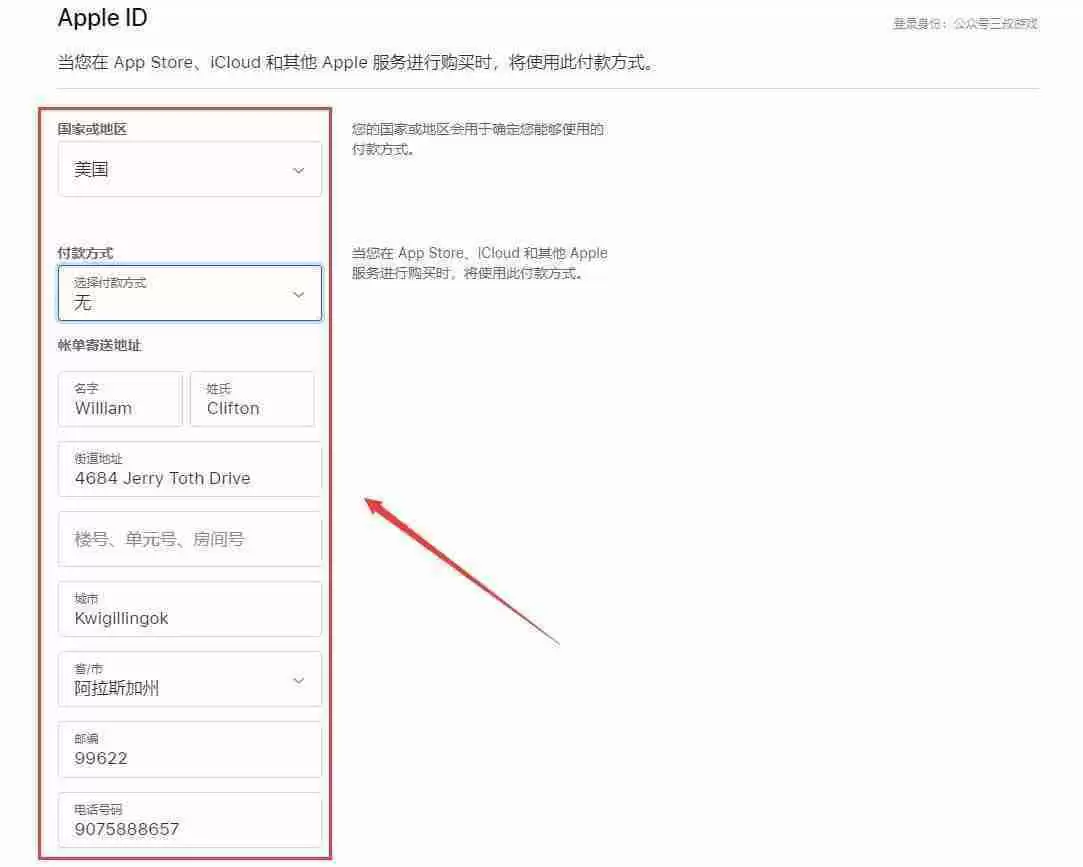The width and height of the screenshot is (1083, 867).
Task: Select 无 under the payment method selector
Action: [x=84, y=302]
